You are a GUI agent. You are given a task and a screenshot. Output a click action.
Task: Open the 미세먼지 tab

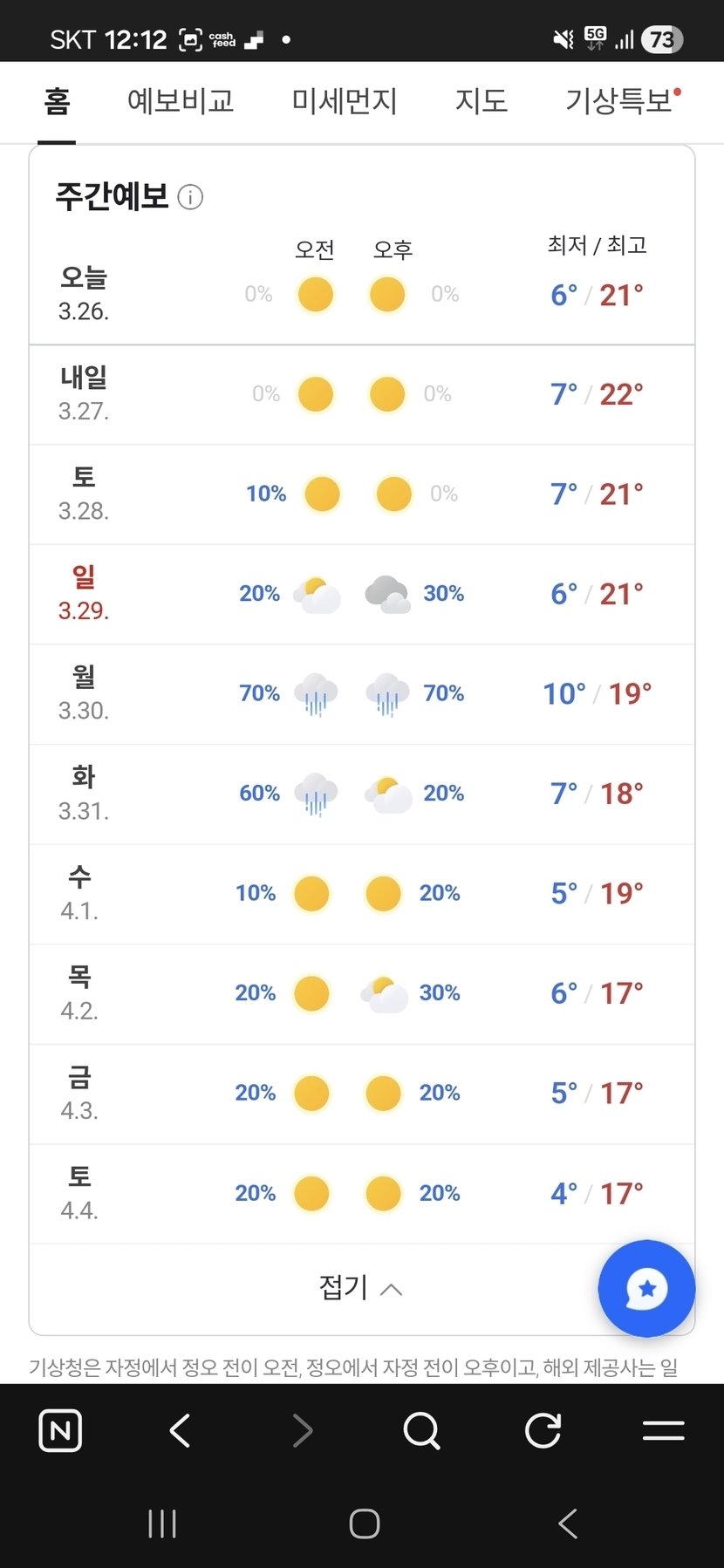pos(345,101)
